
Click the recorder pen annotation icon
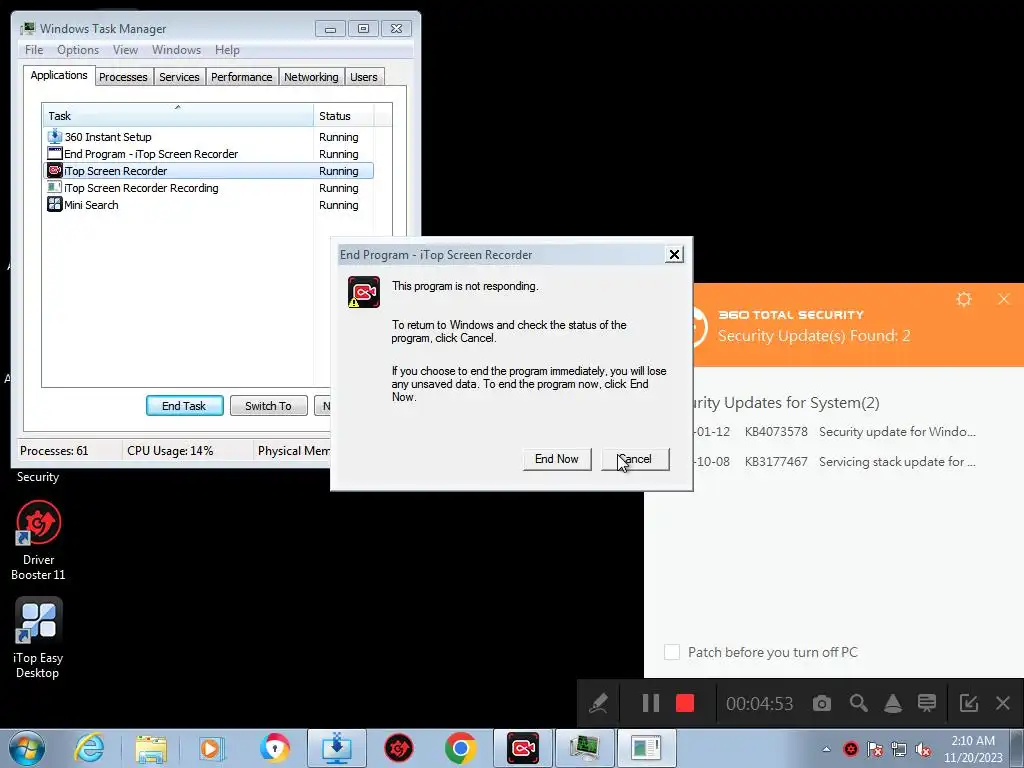pyautogui.click(x=598, y=703)
